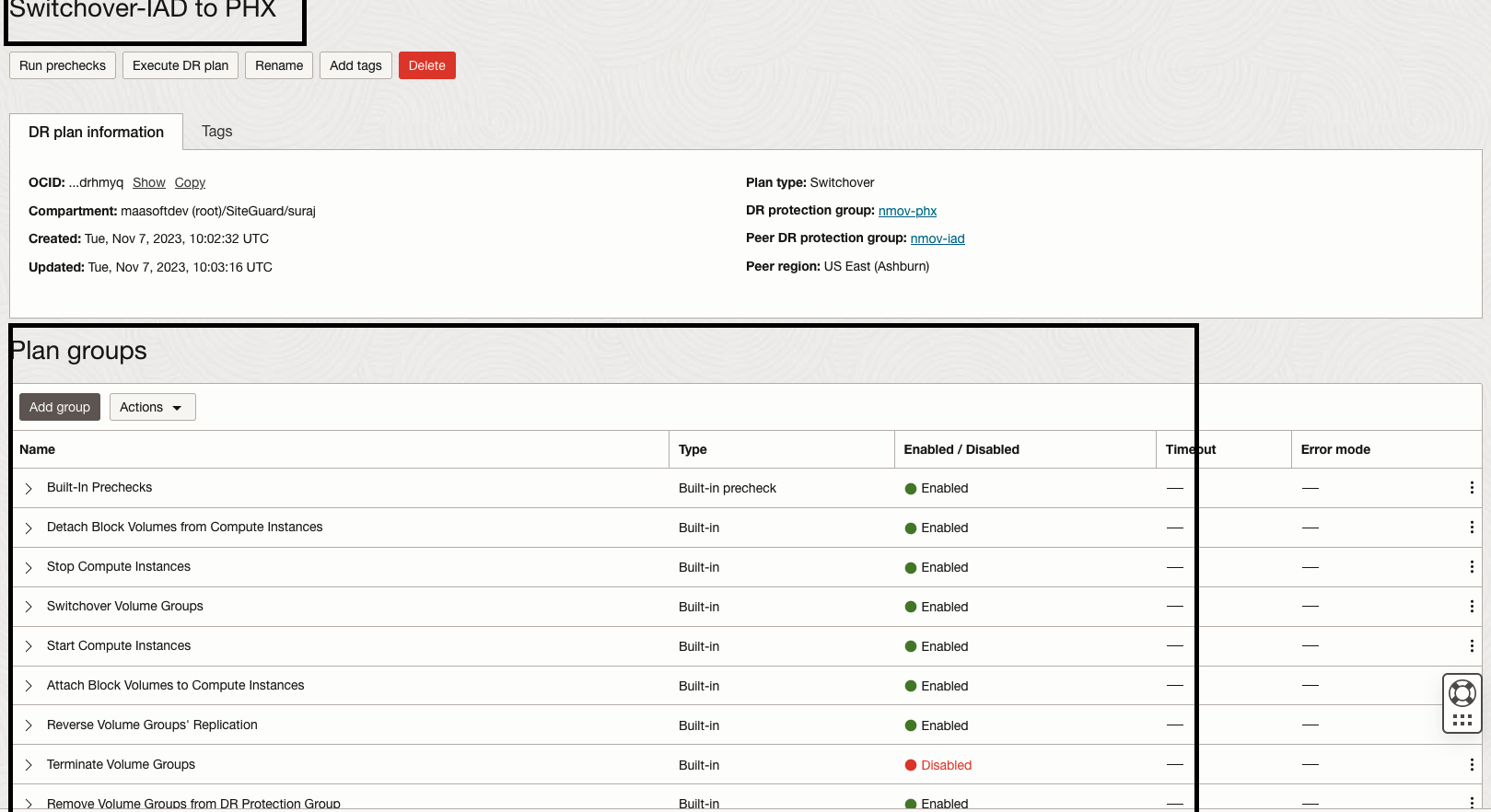1491x812 pixels.
Task: Click the red Disabled status text
Action: click(947, 766)
